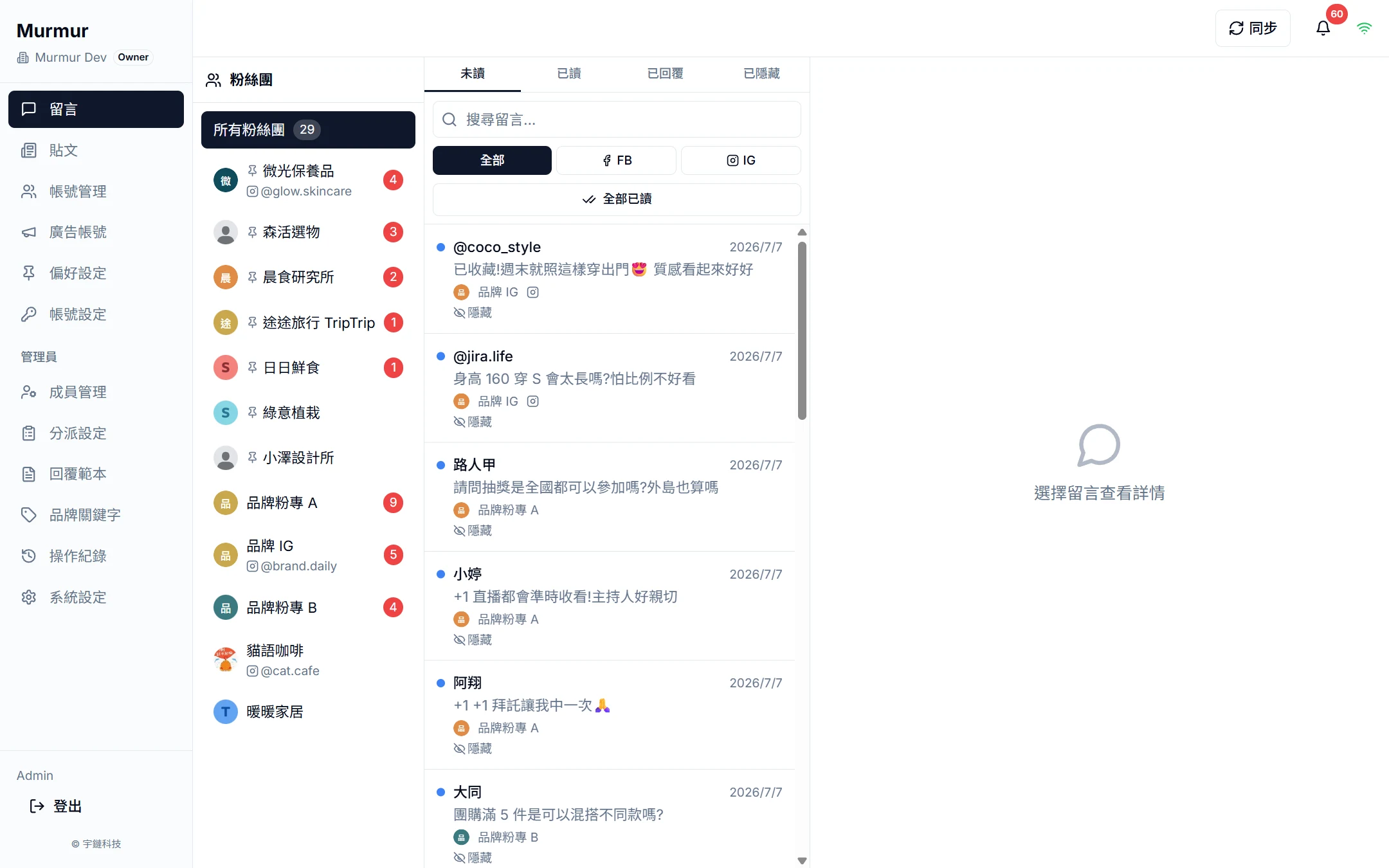Open the 留言 comments section in sidebar
Viewport: 1389px width, 868px height.
point(96,109)
